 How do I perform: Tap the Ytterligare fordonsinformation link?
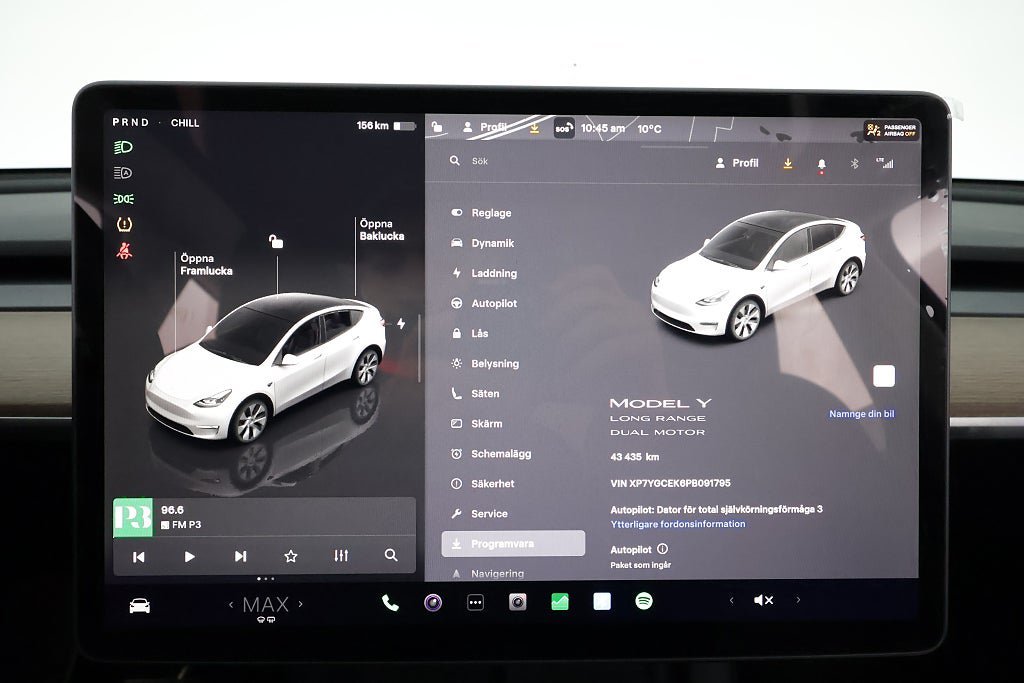678,524
